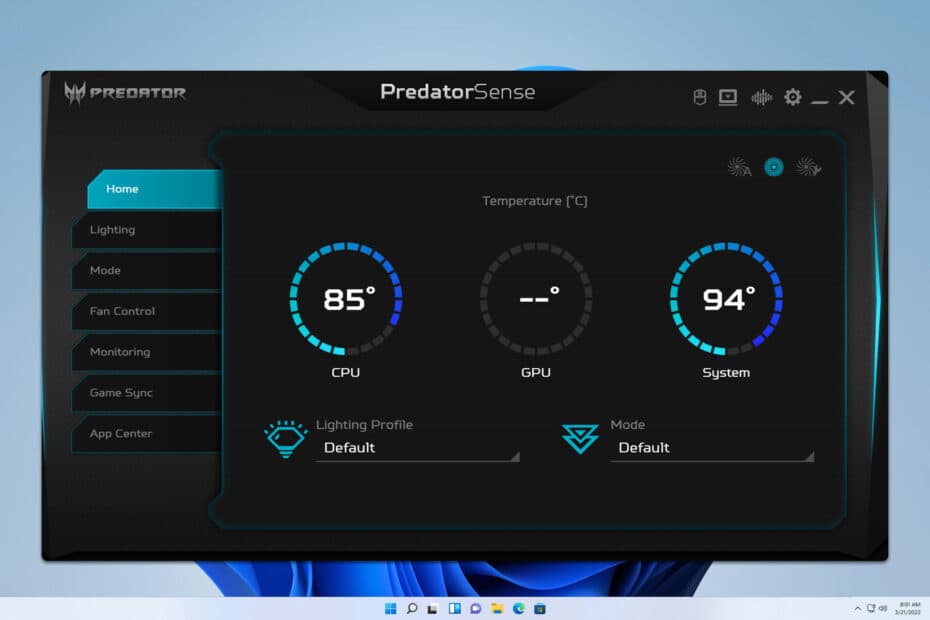Image resolution: width=930 pixels, height=620 pixels.
Task: Open the Mode Default dropdown
Action: [x=710, y=448]
